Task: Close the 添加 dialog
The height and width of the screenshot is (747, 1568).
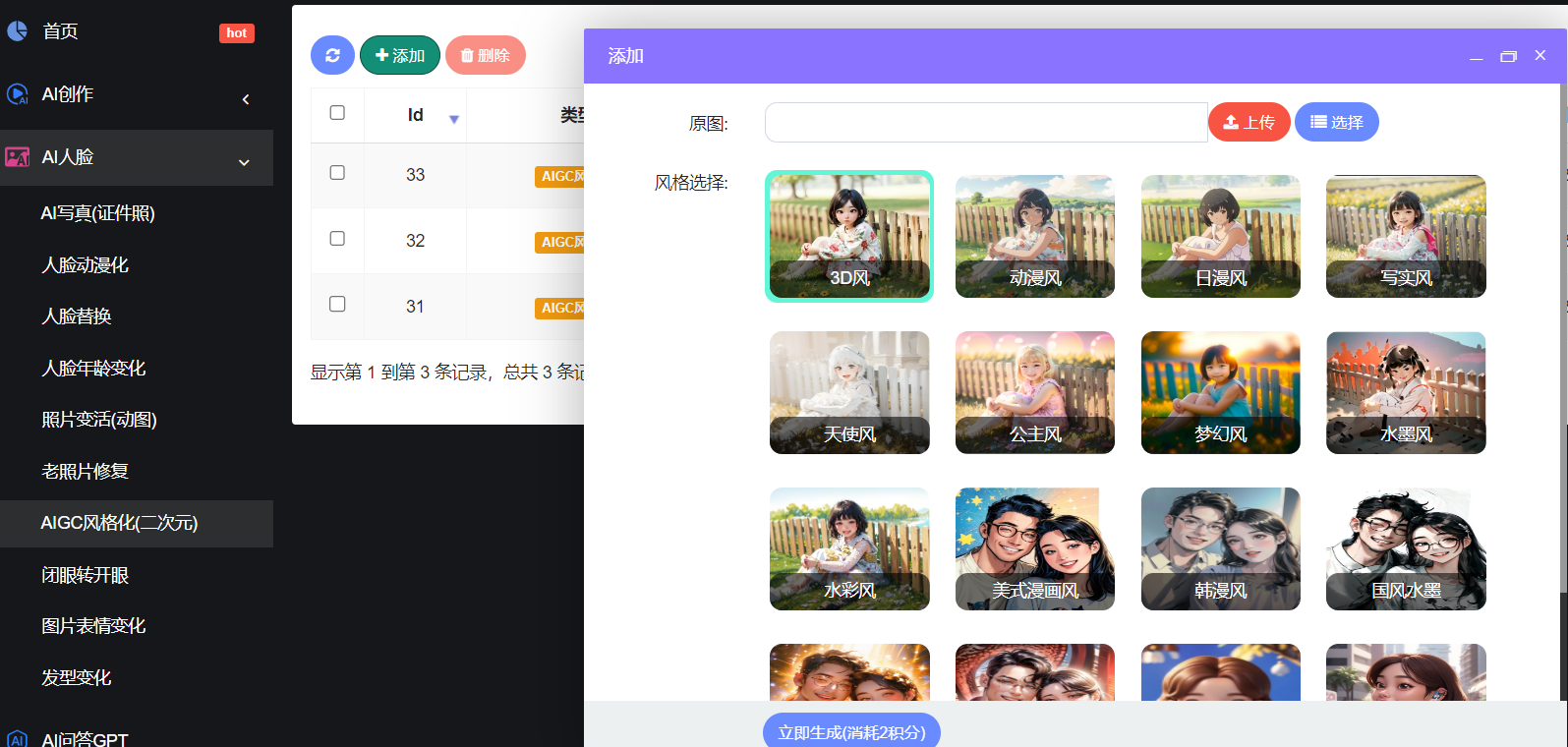Action: (x=1540, y=55)
